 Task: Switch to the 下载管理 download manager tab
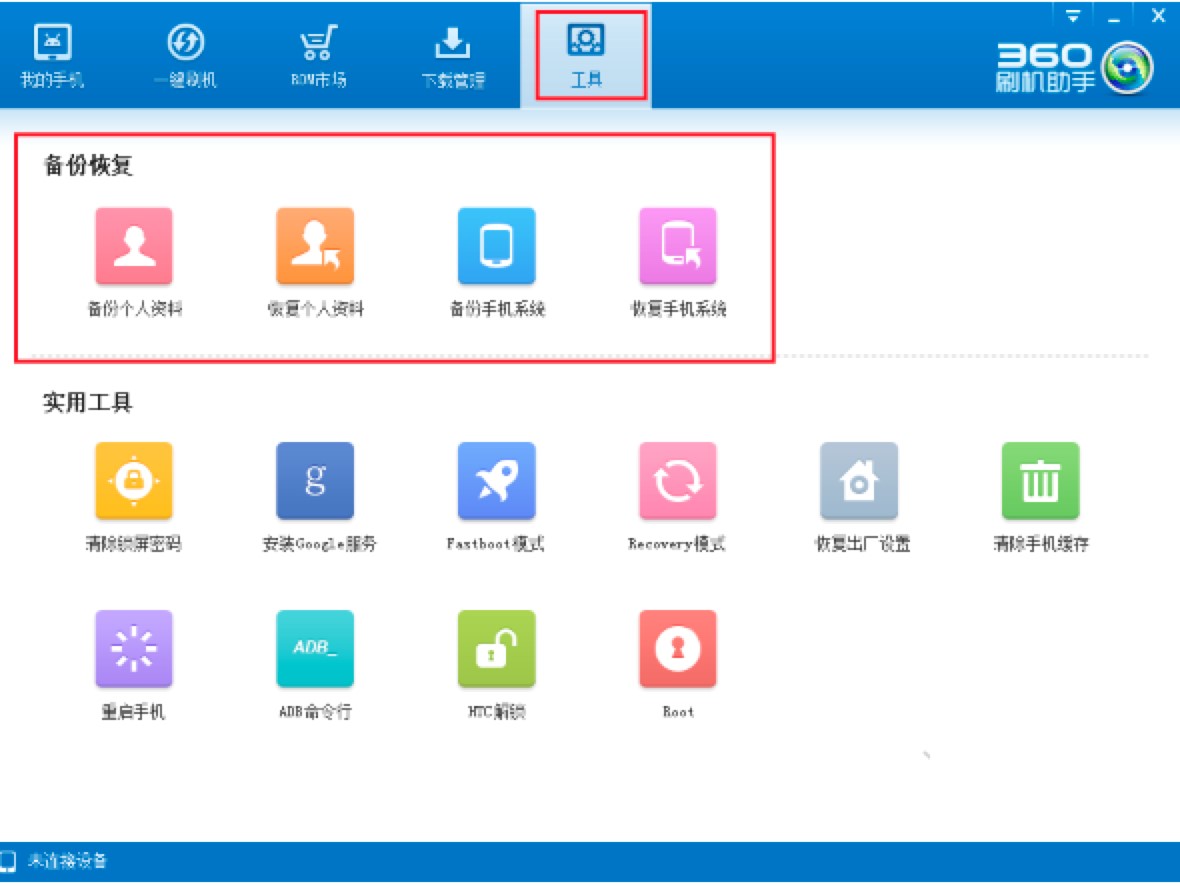click(x=452, y=56)
